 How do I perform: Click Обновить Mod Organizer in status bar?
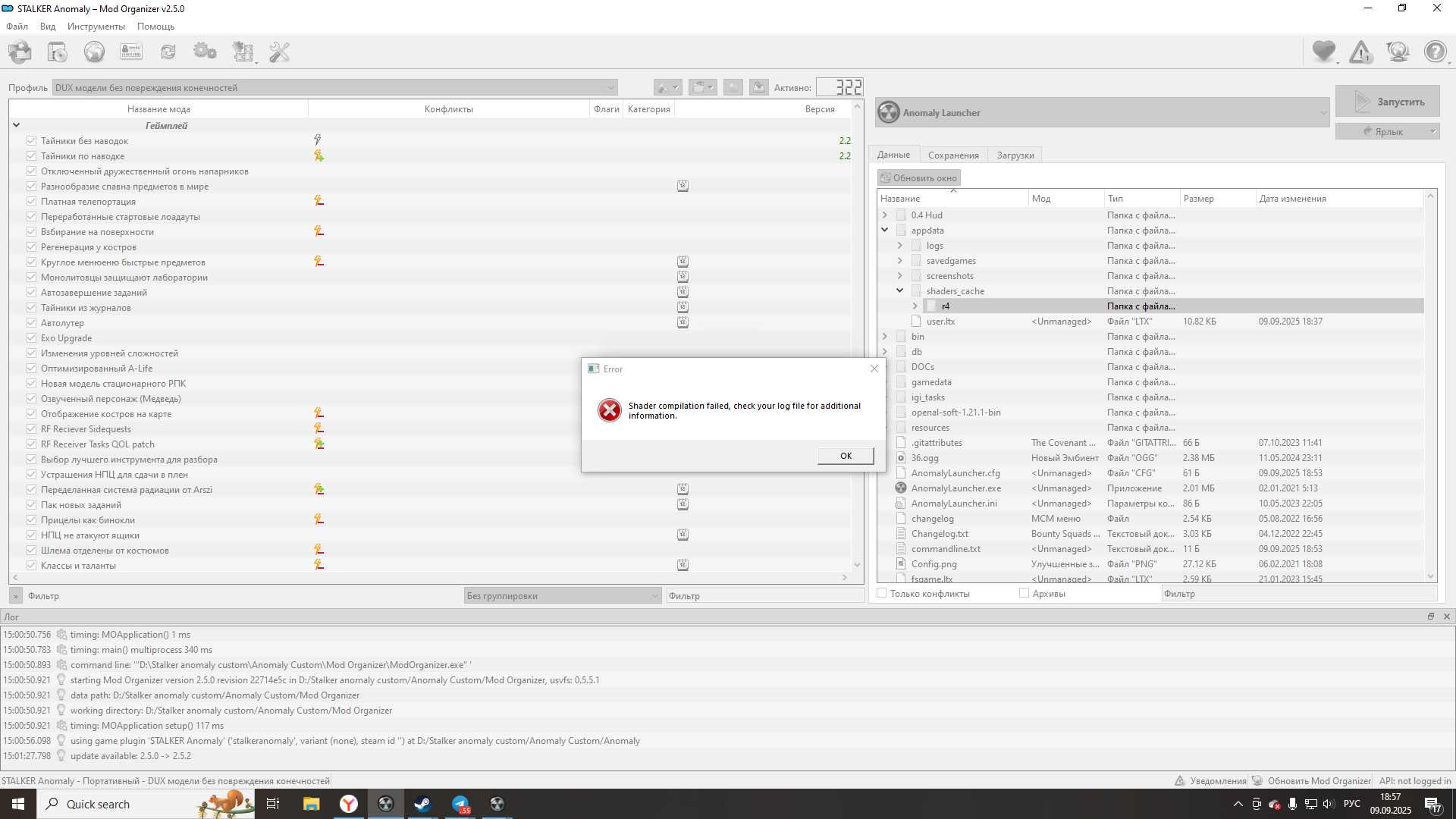pos(1311,780)
